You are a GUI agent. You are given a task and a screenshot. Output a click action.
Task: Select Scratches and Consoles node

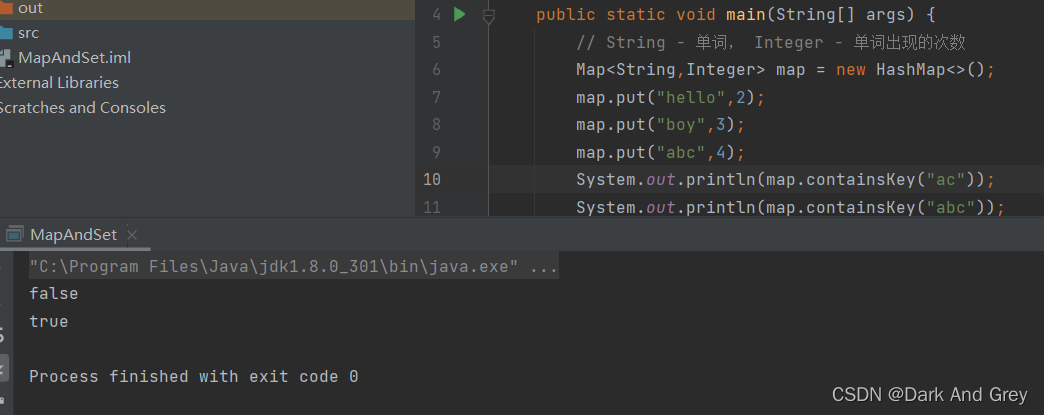coord(82,107)
